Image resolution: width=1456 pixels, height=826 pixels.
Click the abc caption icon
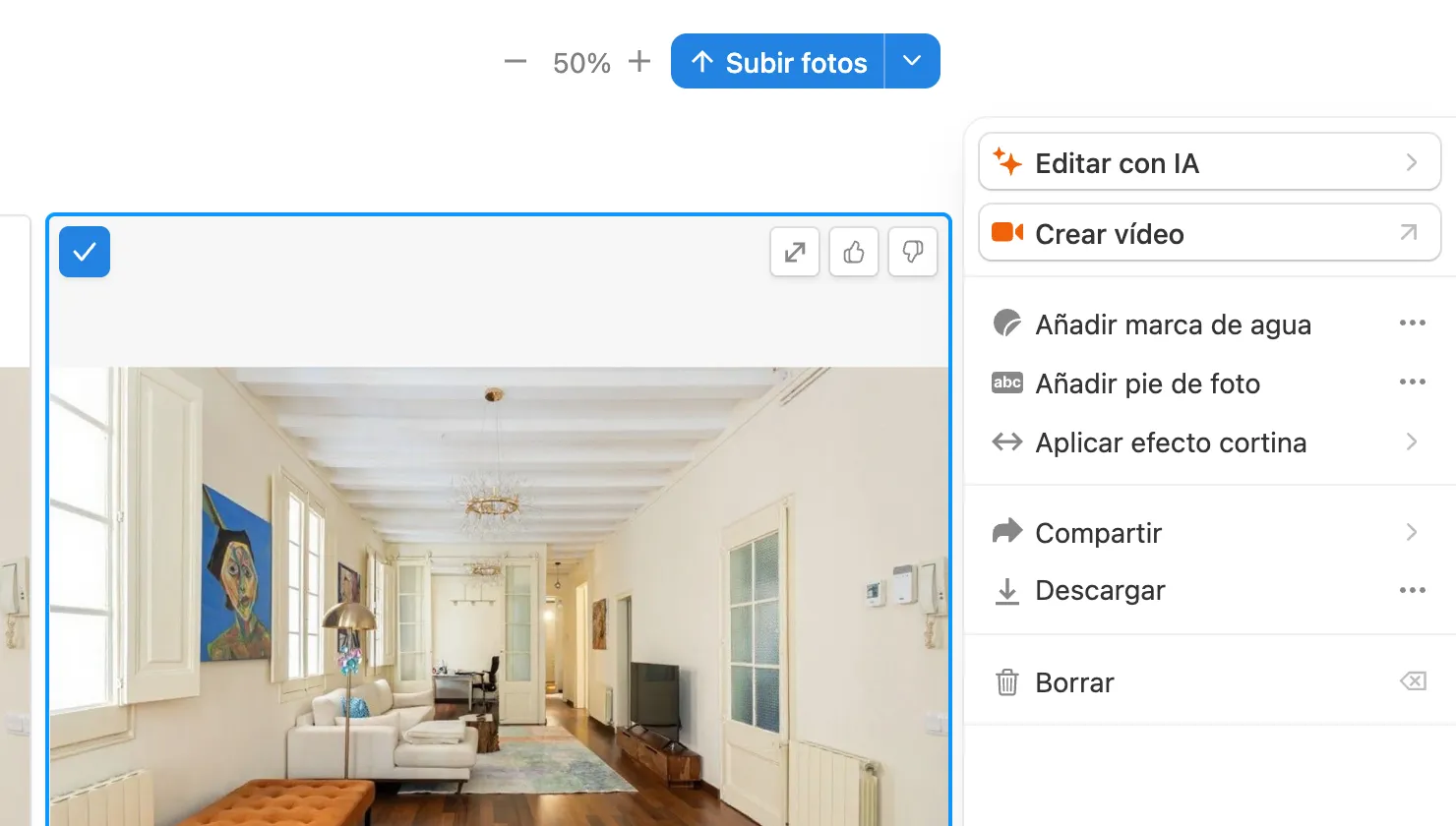(1007, 383)
